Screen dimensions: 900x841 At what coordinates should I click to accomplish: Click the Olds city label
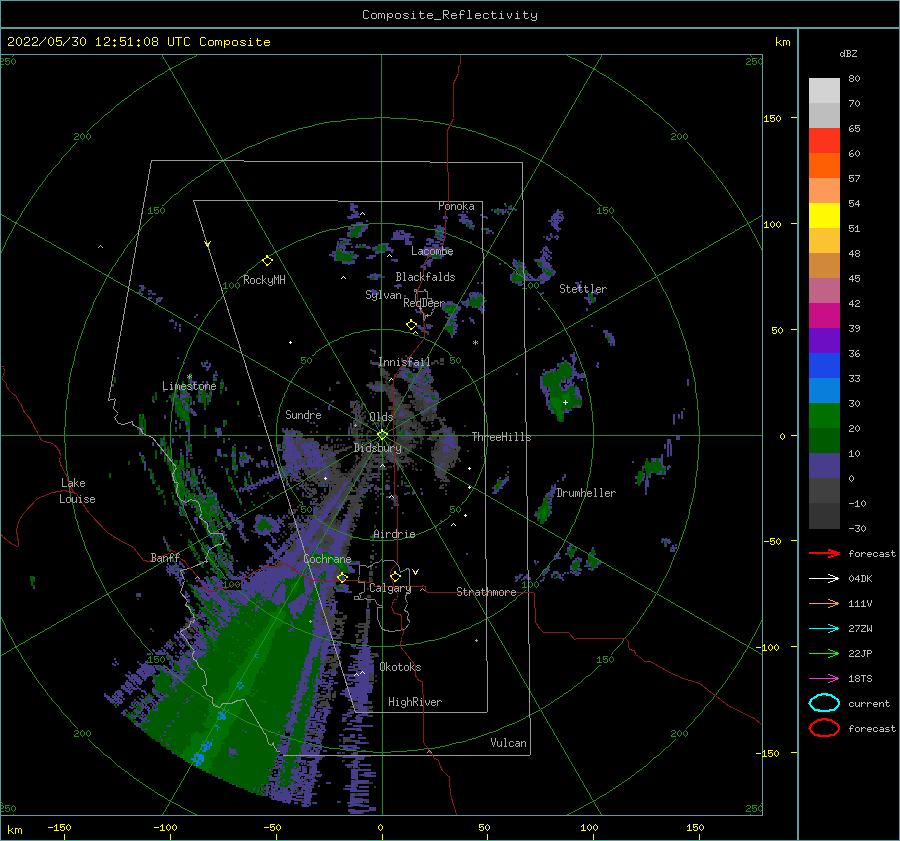point(381,417)
